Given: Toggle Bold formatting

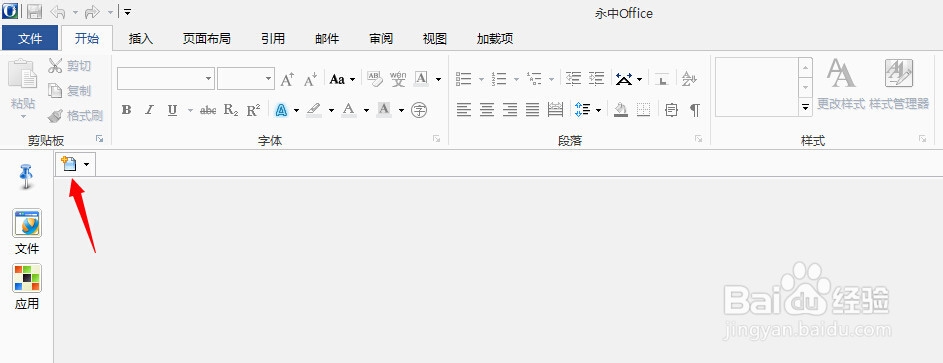Looking at the screenshot, I should pyautogui.click(x=126, y=110).
